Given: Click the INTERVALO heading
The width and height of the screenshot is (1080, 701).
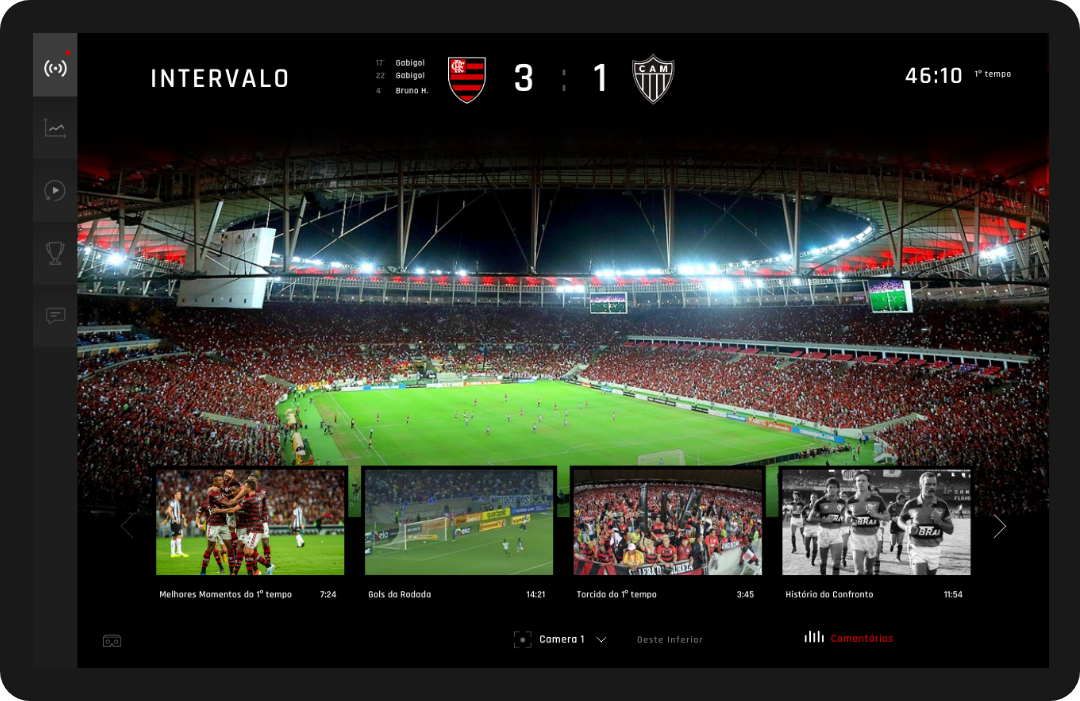Looking at the screenshot, I should [x=220, y=79].
